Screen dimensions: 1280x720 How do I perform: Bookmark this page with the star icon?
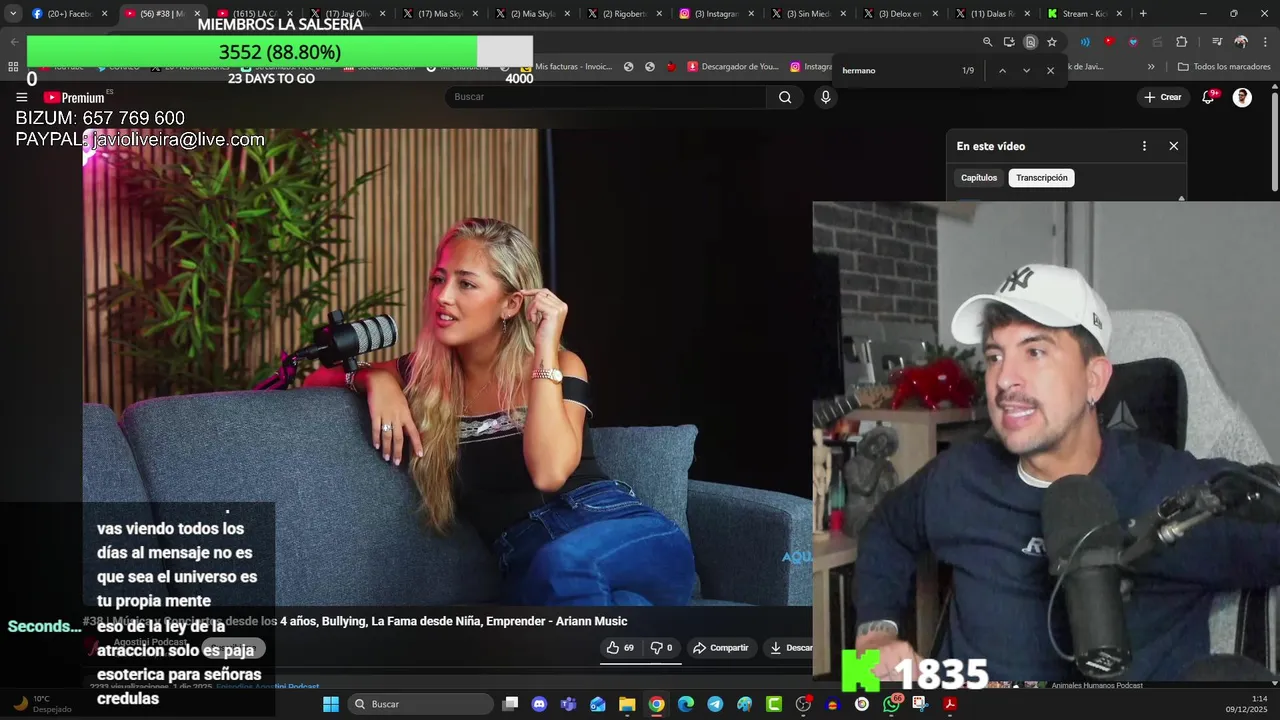pos(1052,42)
